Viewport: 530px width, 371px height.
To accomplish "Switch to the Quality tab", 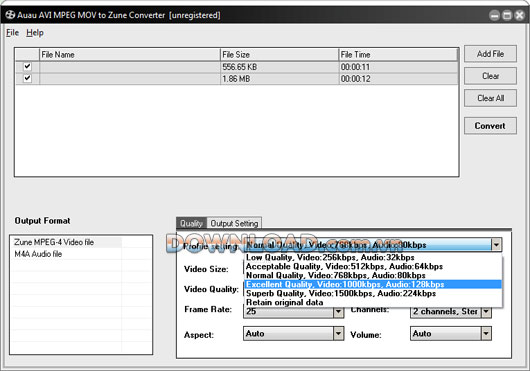I will click(191, 223).
